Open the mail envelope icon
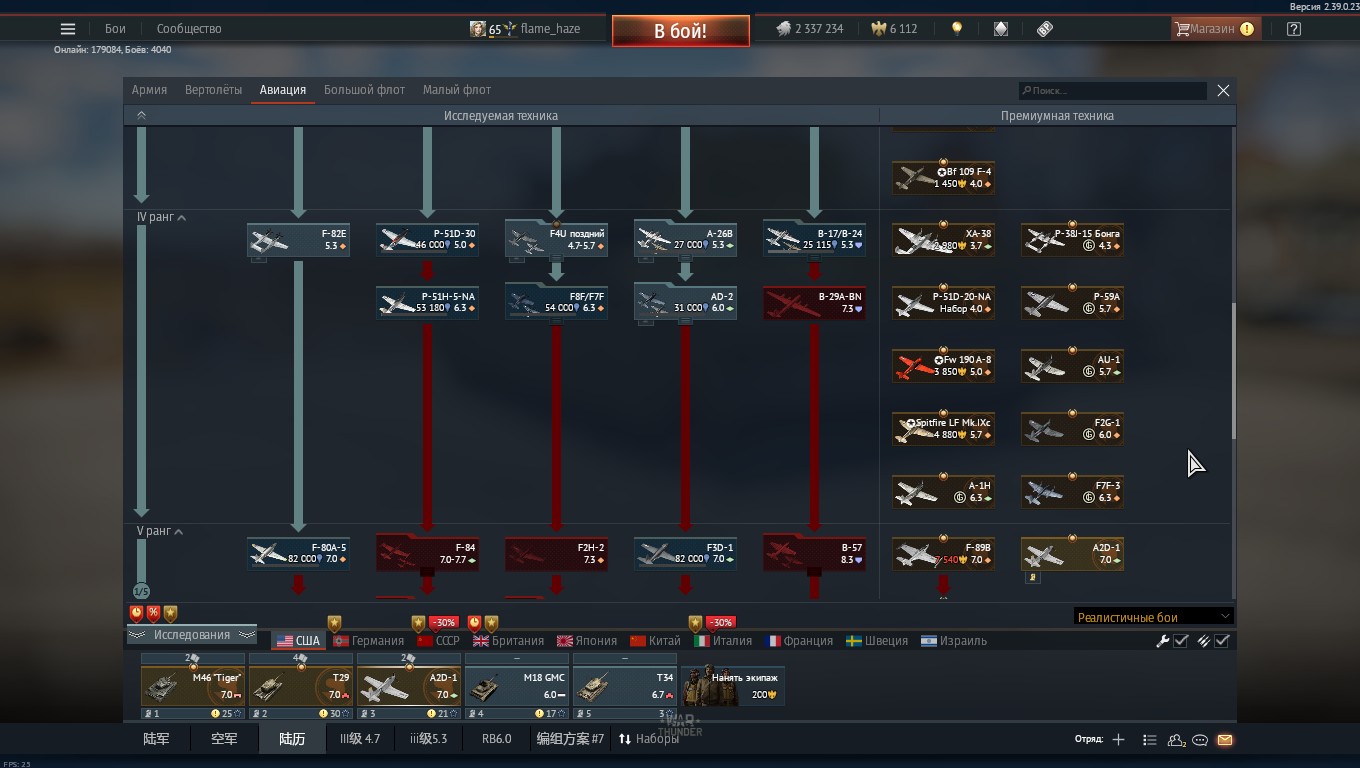 pos(1225,740)
